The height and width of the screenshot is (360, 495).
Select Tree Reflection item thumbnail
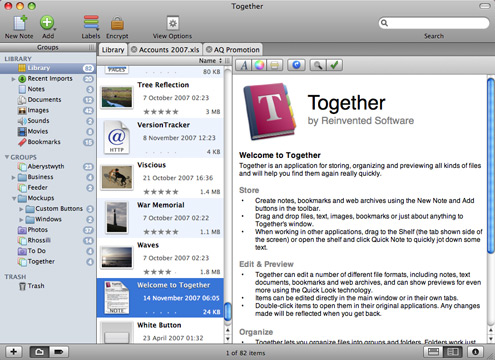pyautogui.click(x=117, y=98)
